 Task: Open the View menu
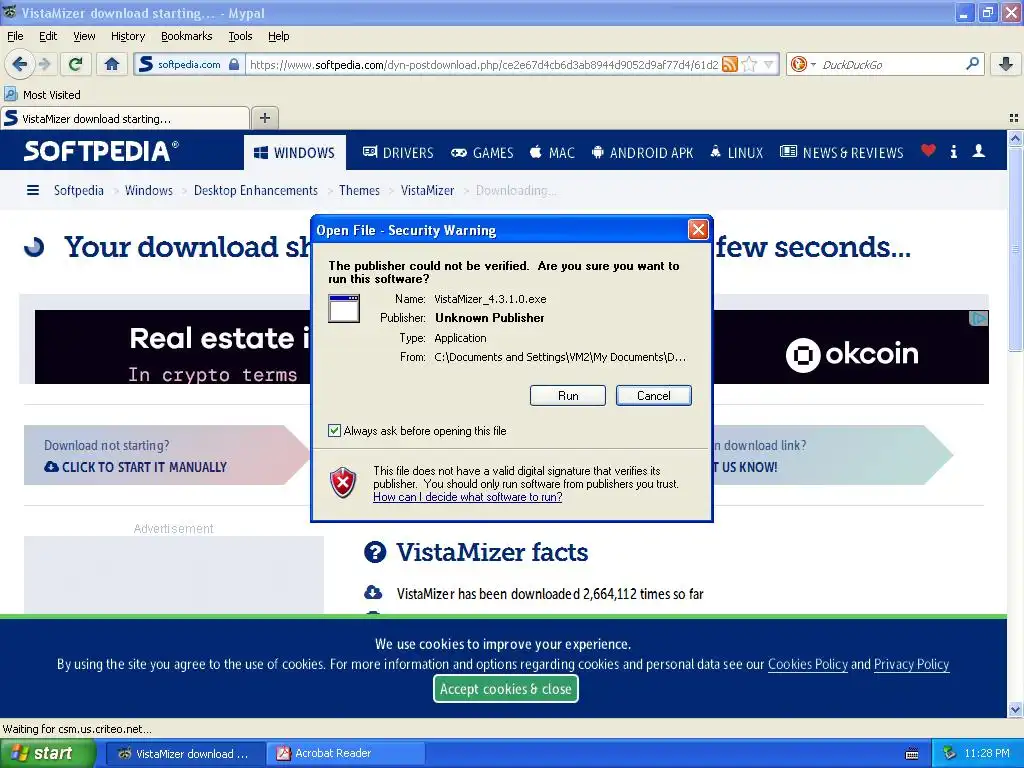point(84,36)
